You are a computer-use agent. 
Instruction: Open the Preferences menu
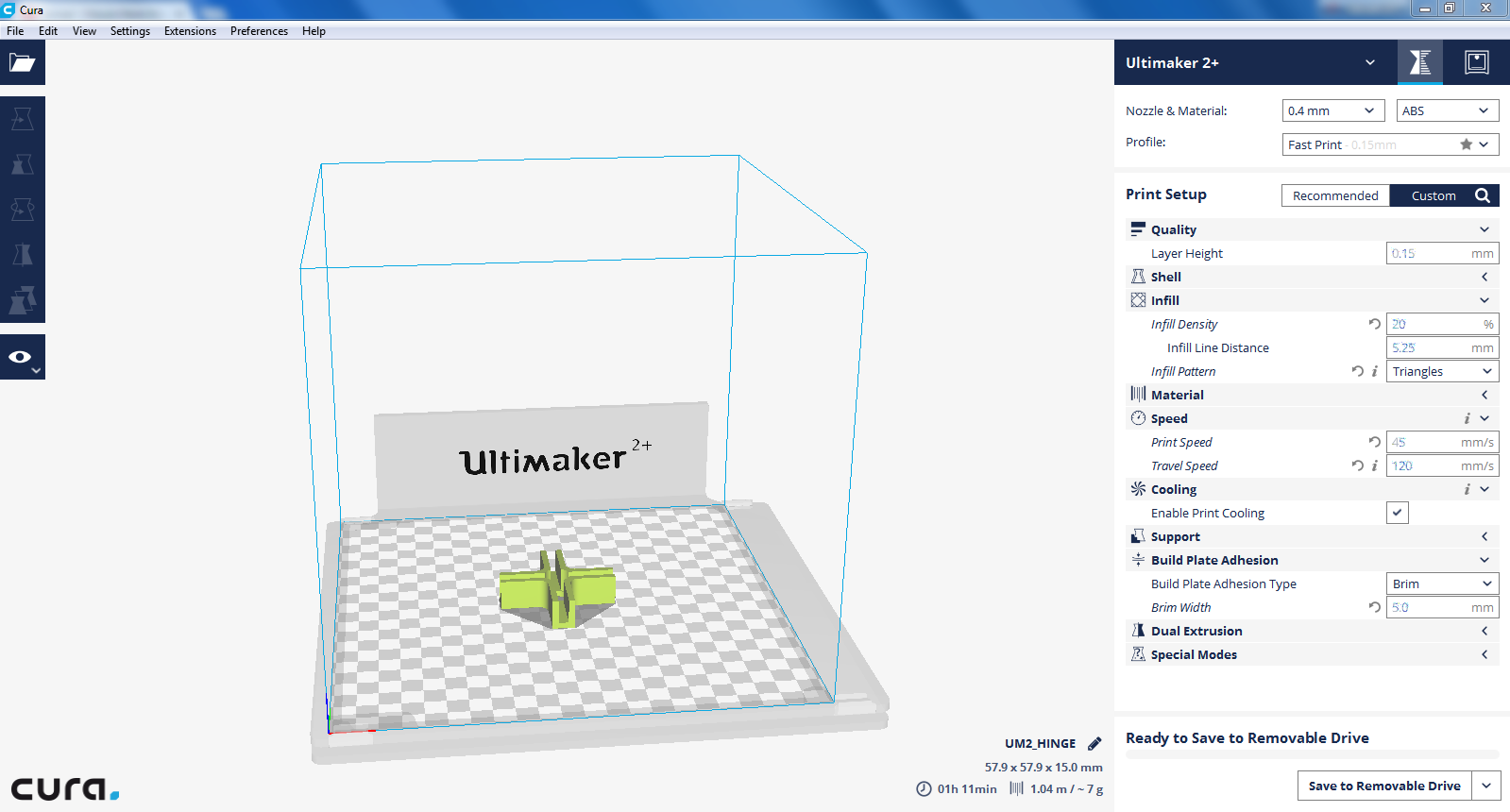[x=259, y=31]
